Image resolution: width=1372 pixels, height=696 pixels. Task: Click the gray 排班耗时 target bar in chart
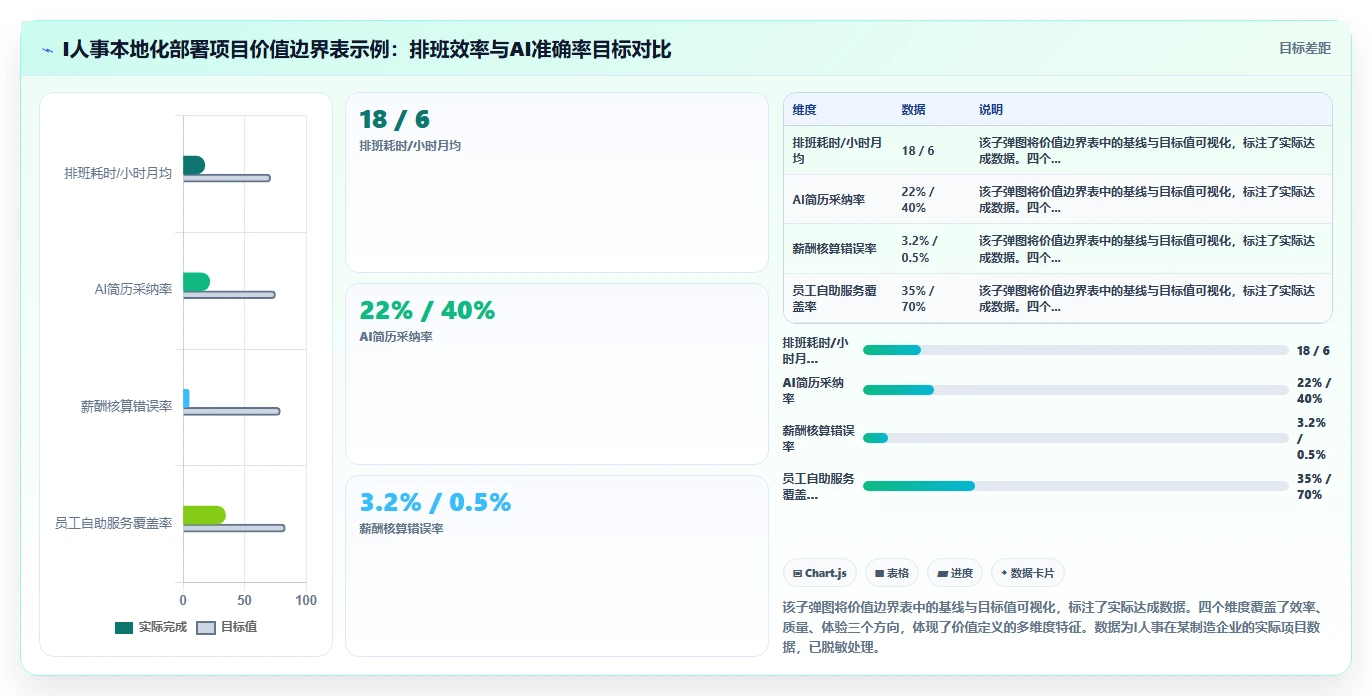(226, 178)
